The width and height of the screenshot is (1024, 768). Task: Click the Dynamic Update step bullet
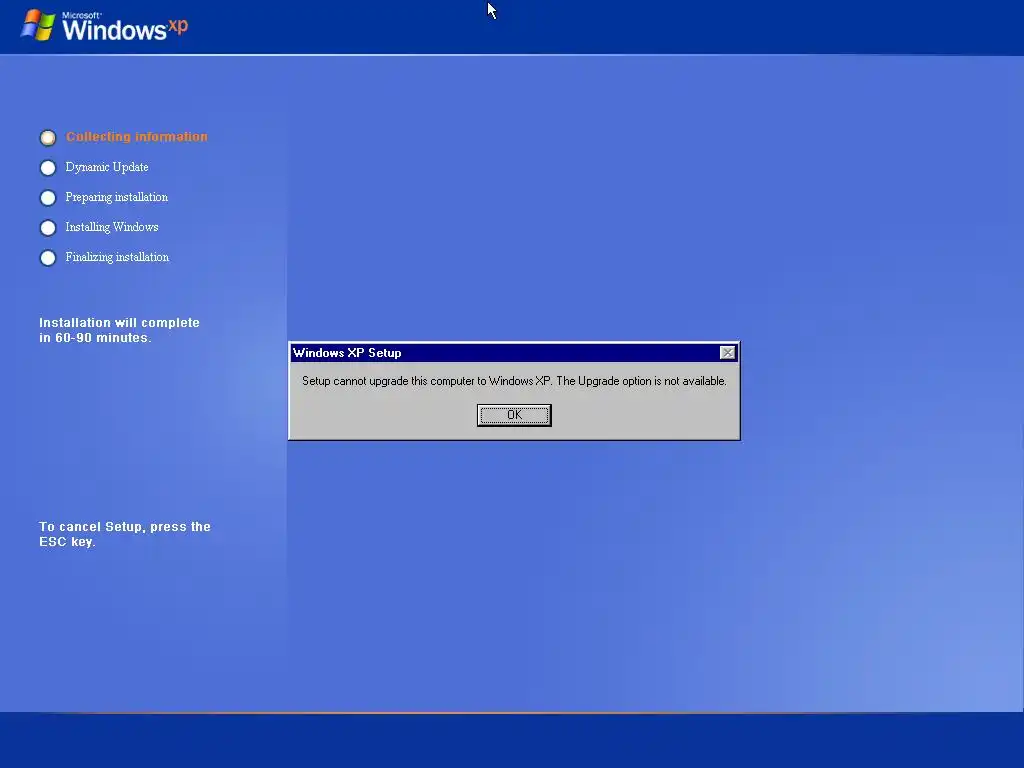pyautogui.click(x=48, y=168)
